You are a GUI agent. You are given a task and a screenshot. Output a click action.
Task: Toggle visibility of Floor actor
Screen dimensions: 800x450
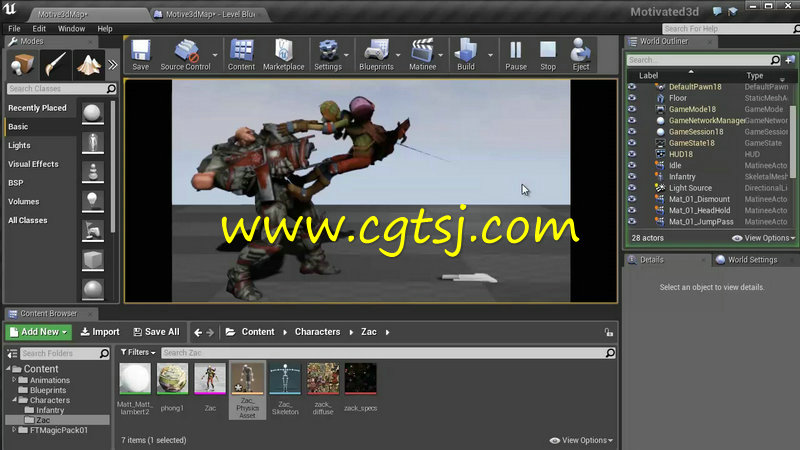(632, 98)
